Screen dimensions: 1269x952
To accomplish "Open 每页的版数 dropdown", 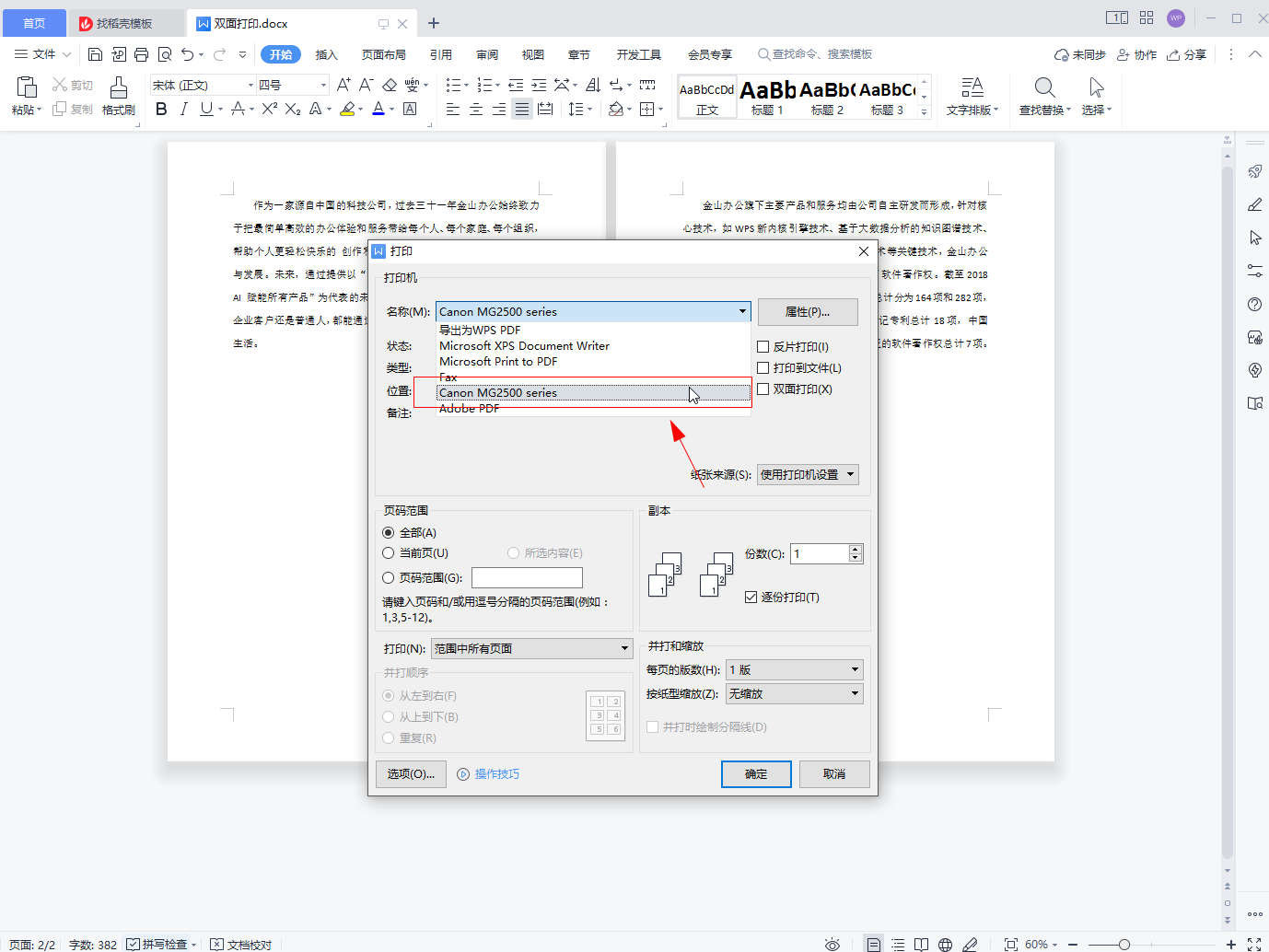I will coord(794,669).
